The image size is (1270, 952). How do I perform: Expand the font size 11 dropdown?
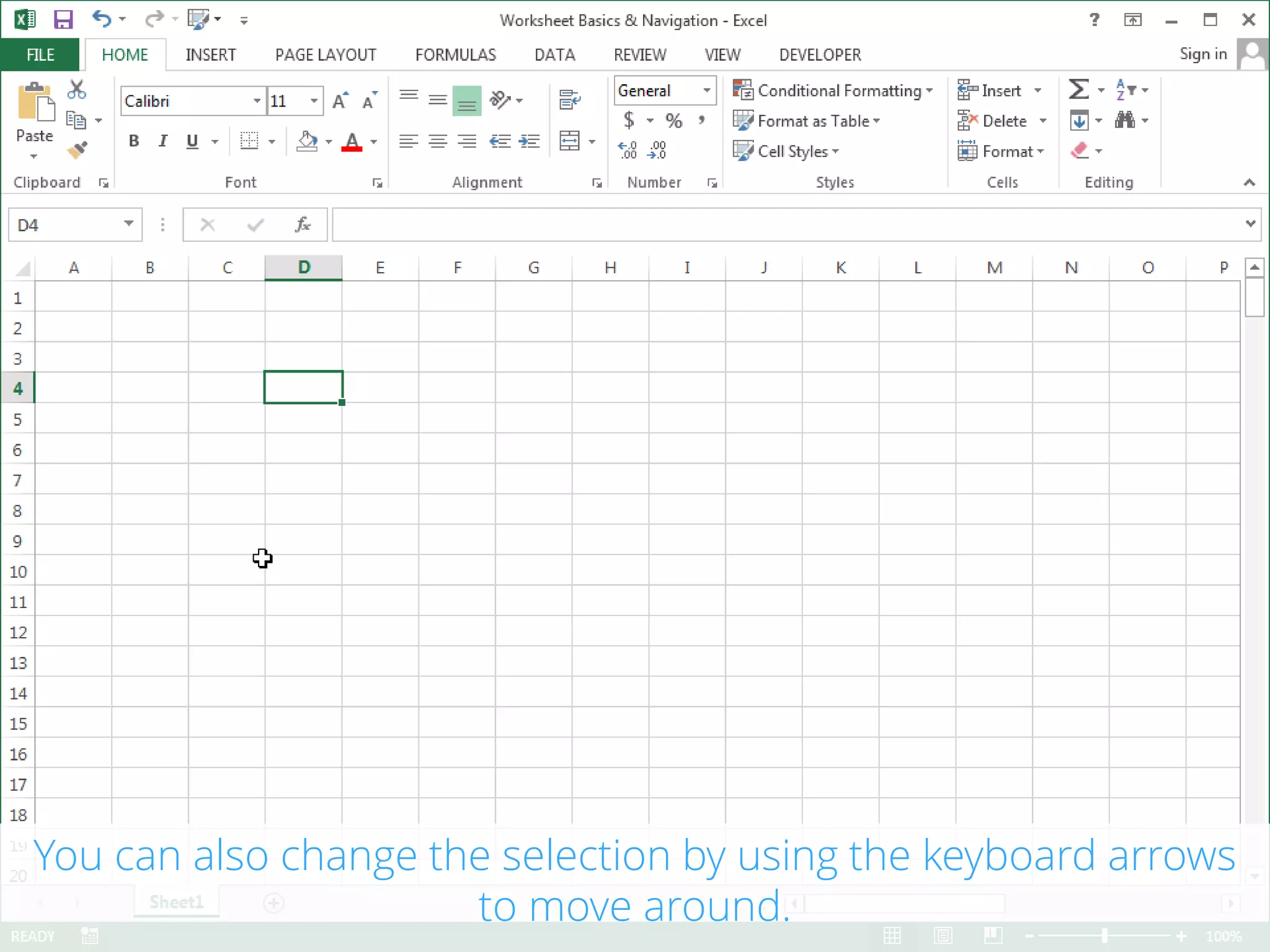(314, 101)
